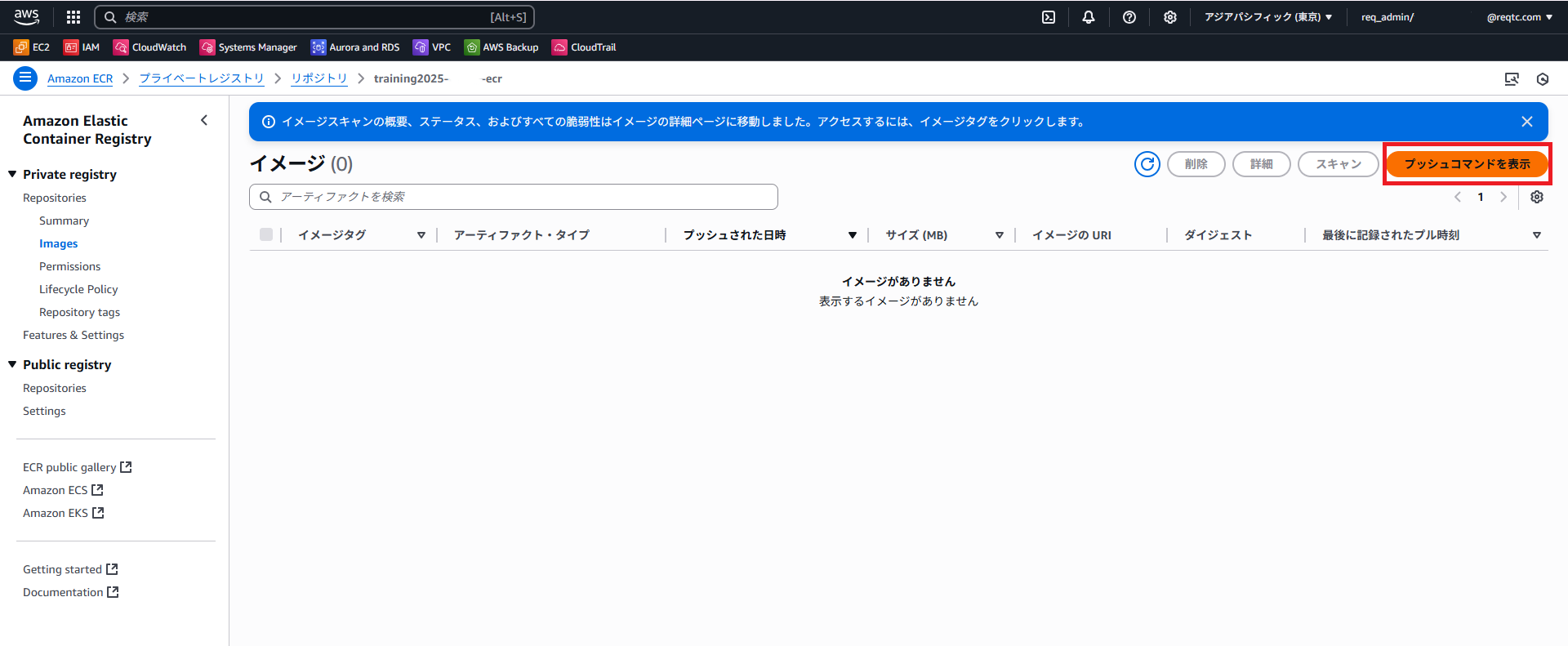Screen dimensions: 1568x646
Task: Click the 詳細 button
Action: [x=1262, y=164]
